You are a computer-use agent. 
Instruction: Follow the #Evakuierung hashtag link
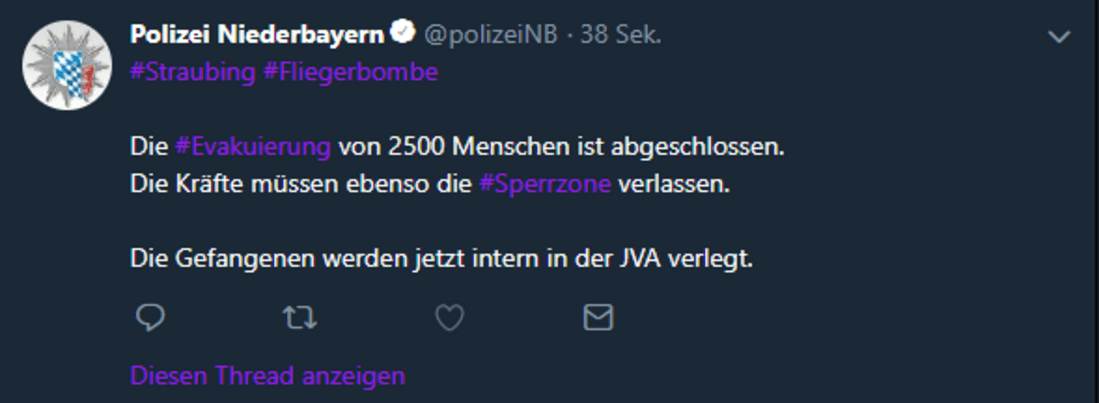point(253,148)
